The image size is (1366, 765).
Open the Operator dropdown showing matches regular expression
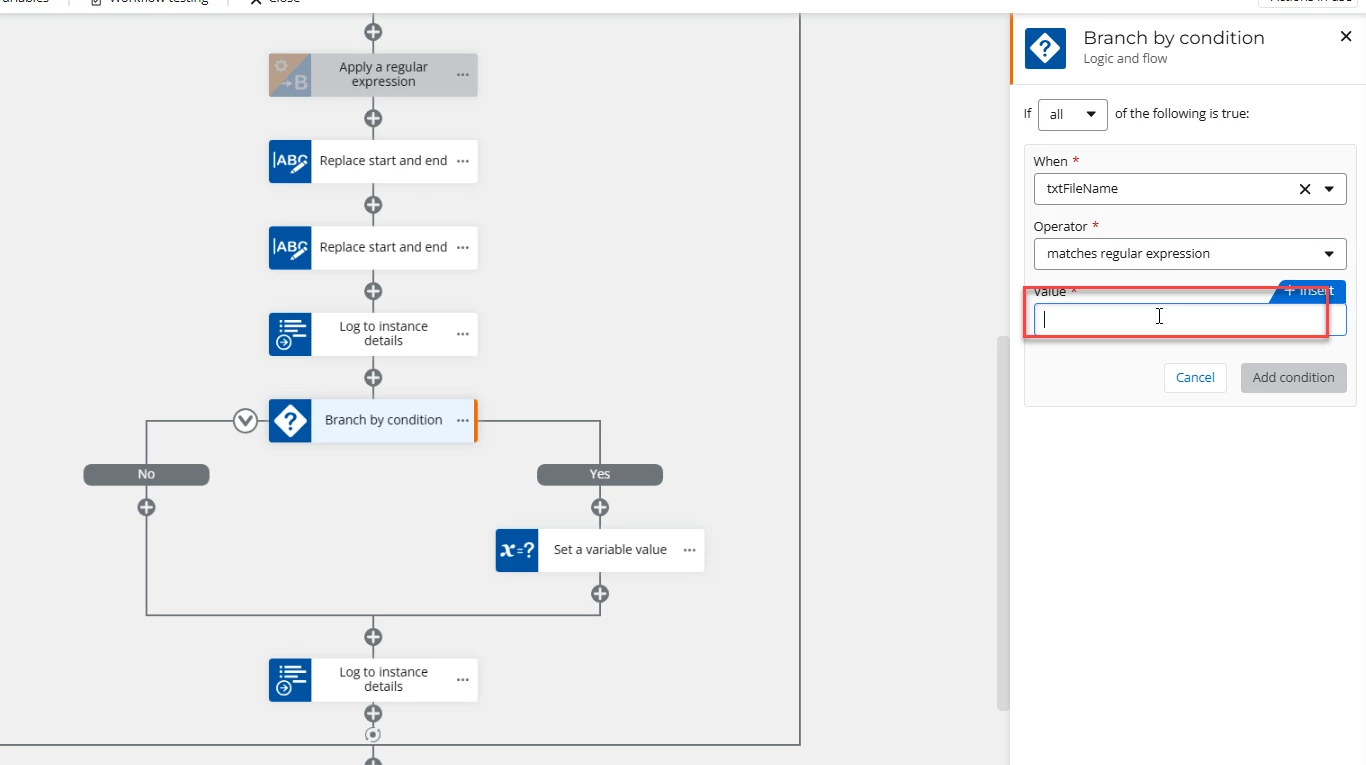pos(1190,254)
